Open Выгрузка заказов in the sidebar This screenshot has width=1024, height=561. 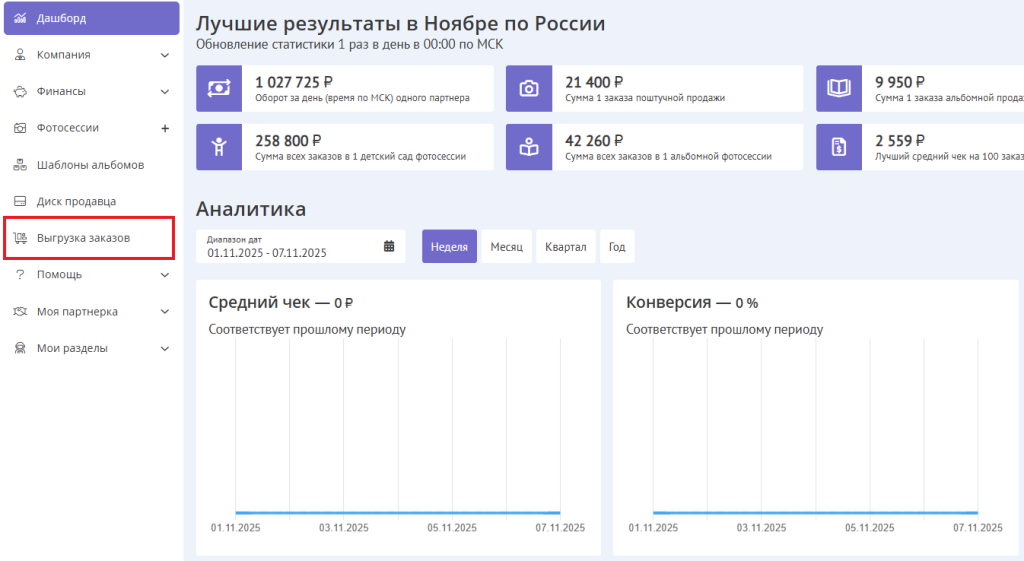tap(83, 238)
